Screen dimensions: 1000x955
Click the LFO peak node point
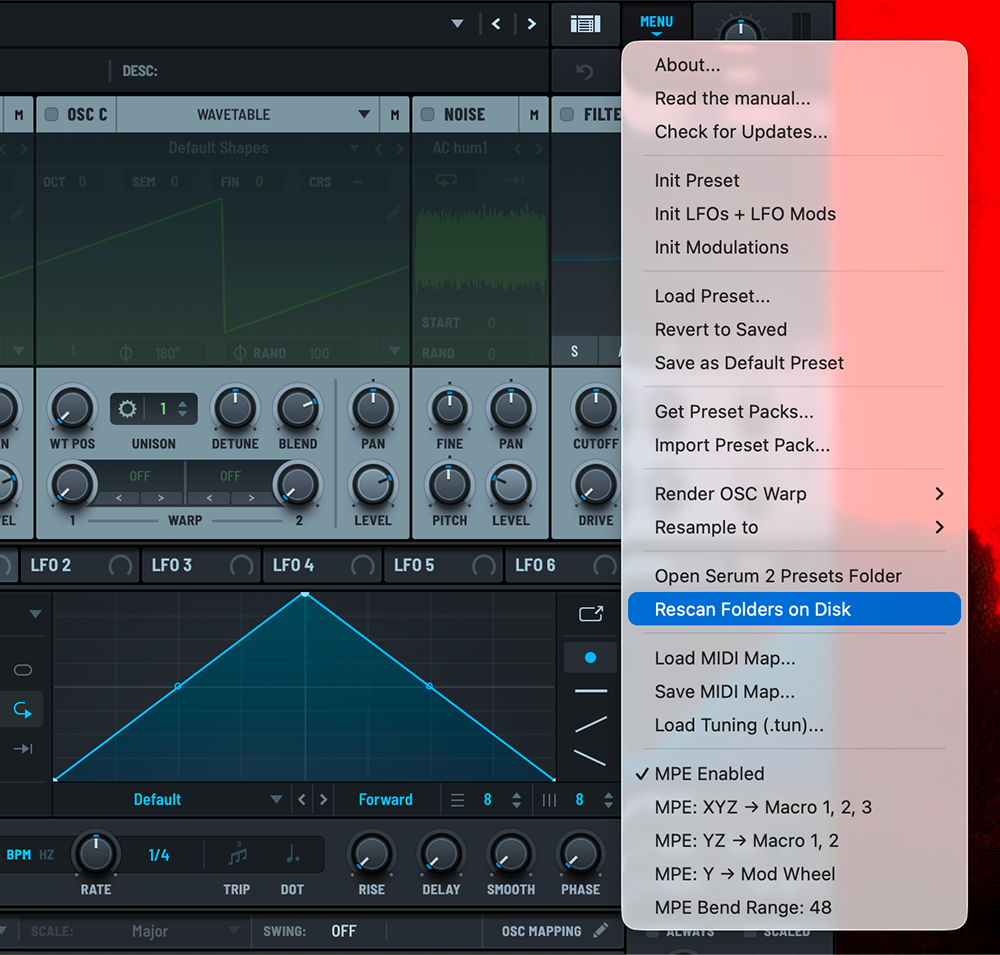(x=305, y=594)
